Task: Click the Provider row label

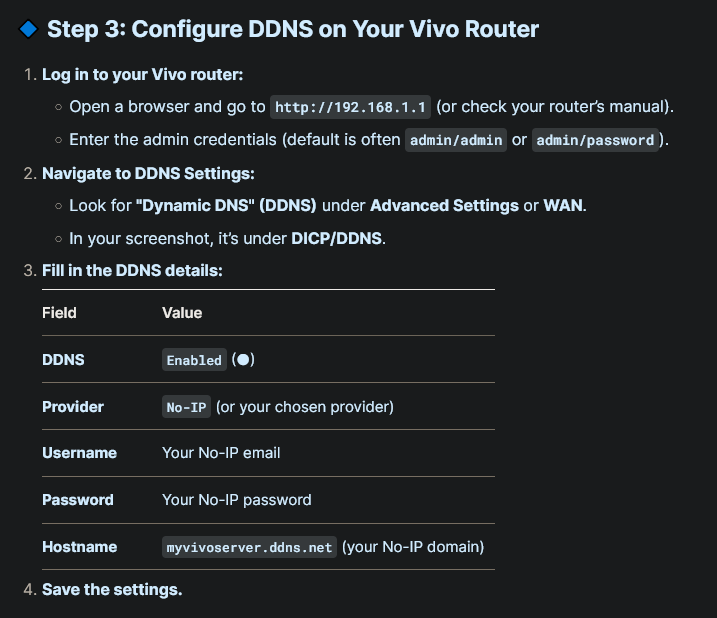Action: tap(72, 407)
